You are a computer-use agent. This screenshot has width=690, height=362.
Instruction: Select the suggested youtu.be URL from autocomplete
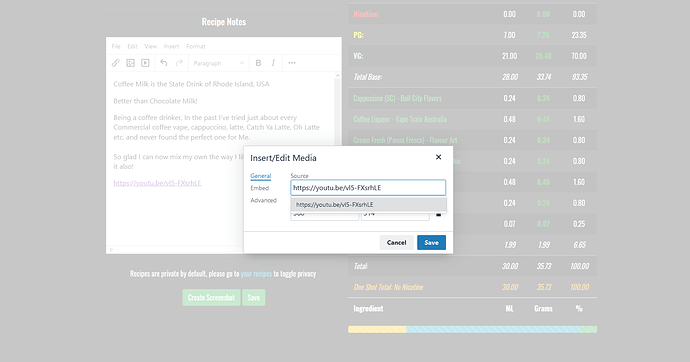click(x=368, y=205)
